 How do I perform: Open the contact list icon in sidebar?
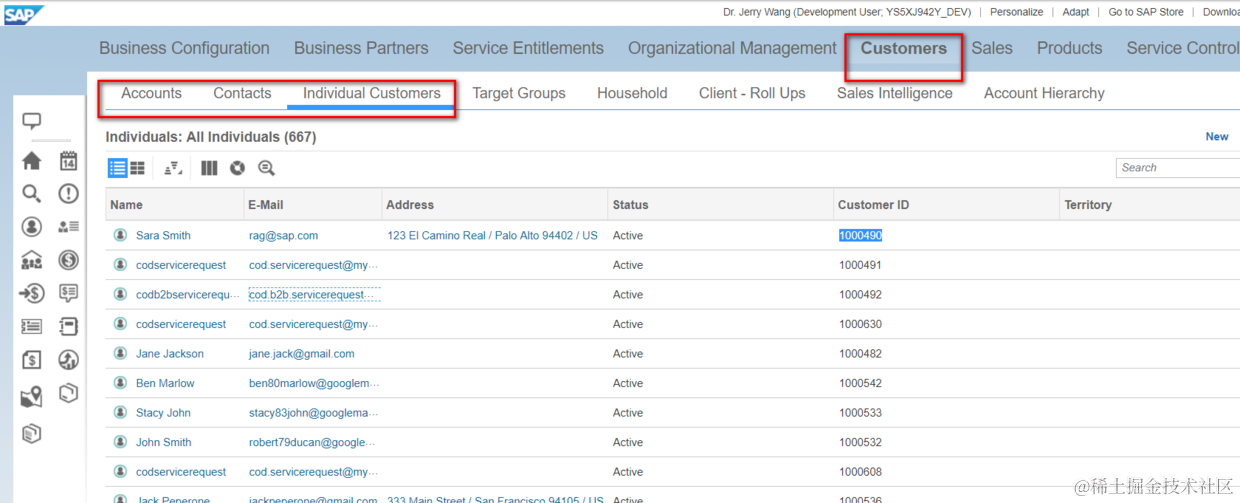[68, 227]
